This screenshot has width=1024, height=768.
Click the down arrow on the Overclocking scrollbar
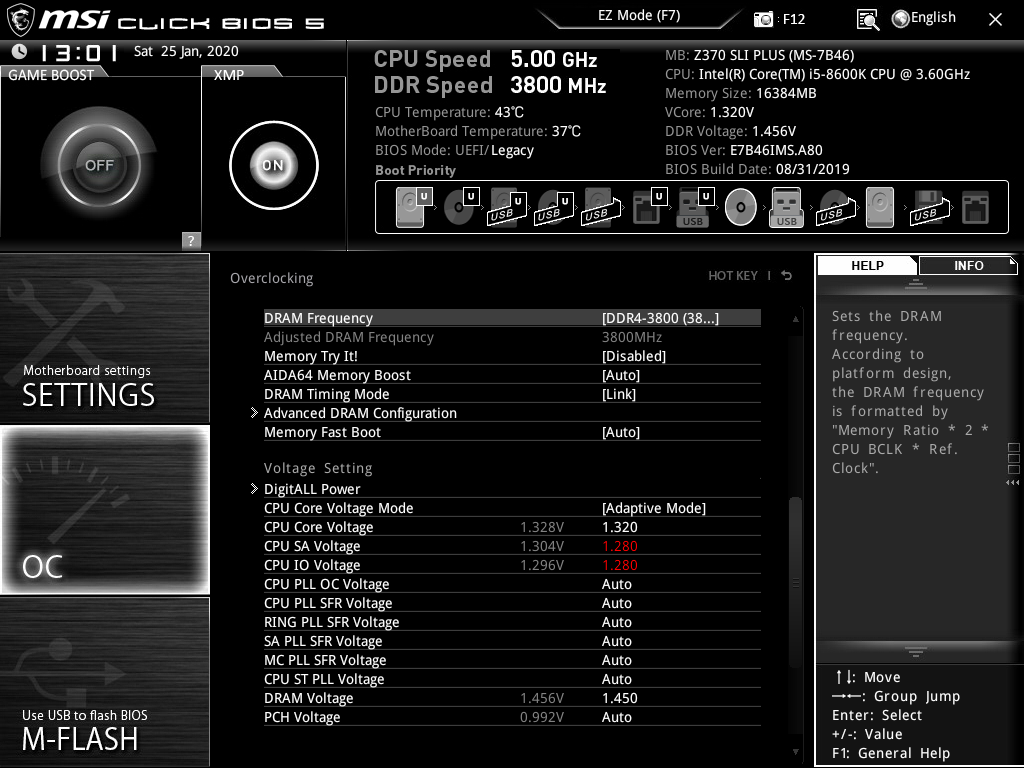click(795, 752)
